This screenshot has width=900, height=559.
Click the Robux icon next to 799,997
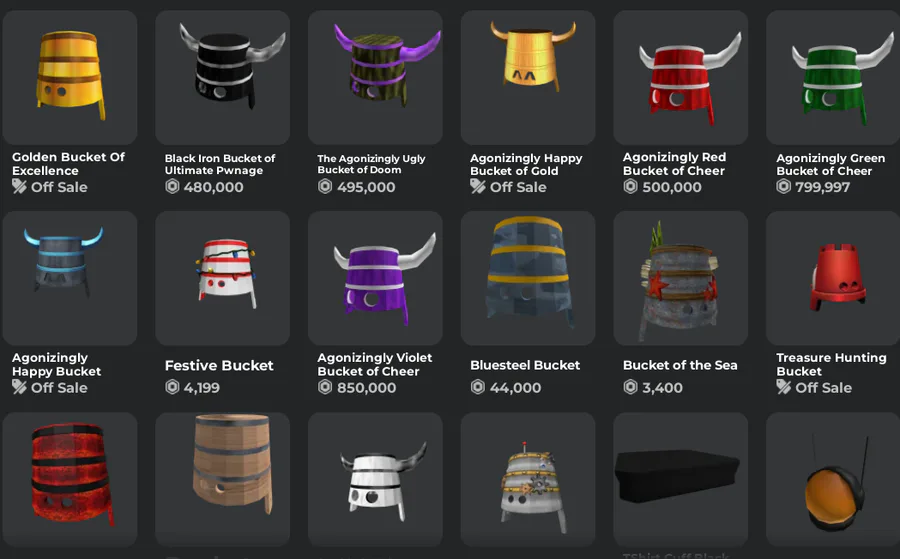click(783, 187)
